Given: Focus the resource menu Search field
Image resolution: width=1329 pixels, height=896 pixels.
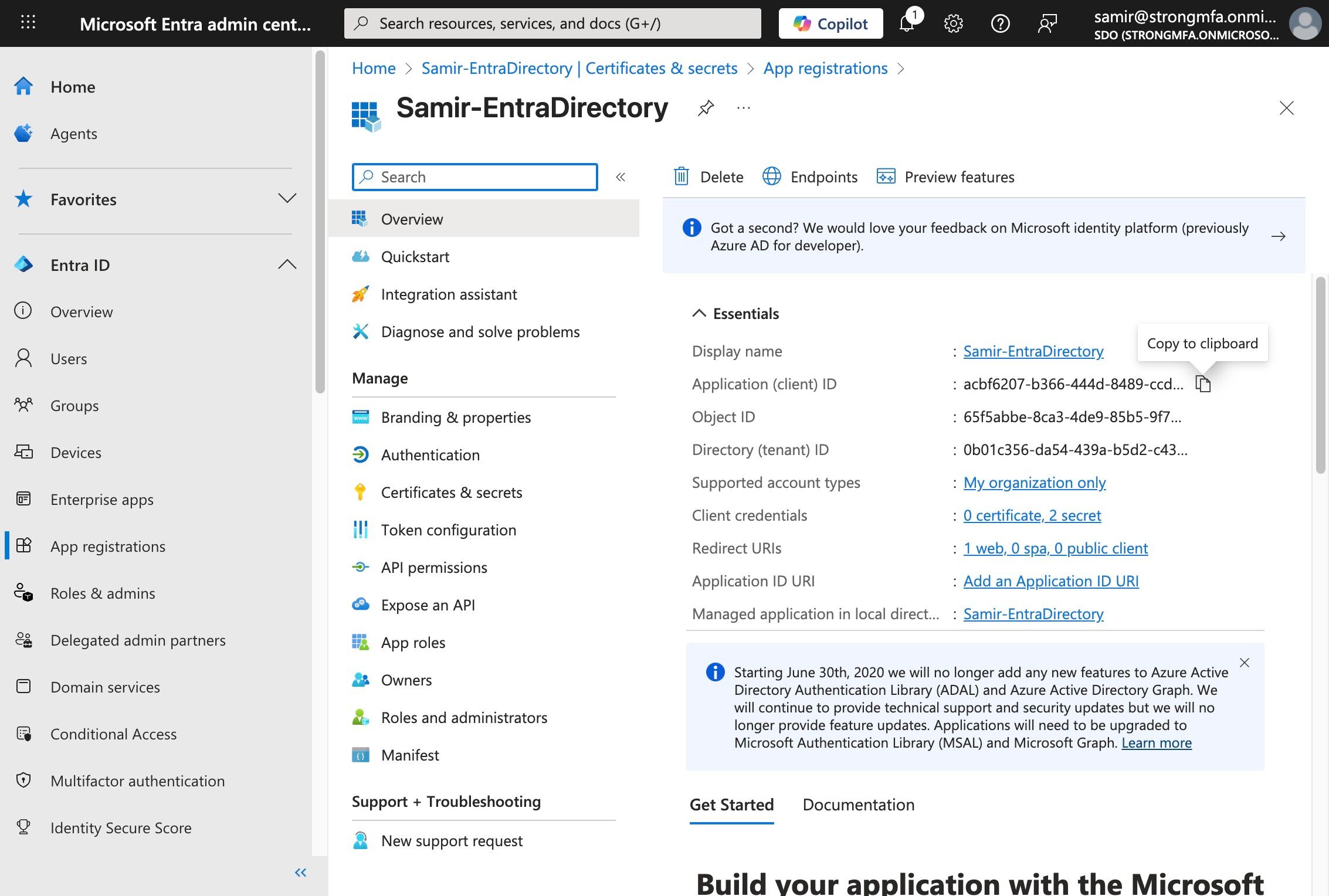Looking at the screenshot, I should pos(475,177).
